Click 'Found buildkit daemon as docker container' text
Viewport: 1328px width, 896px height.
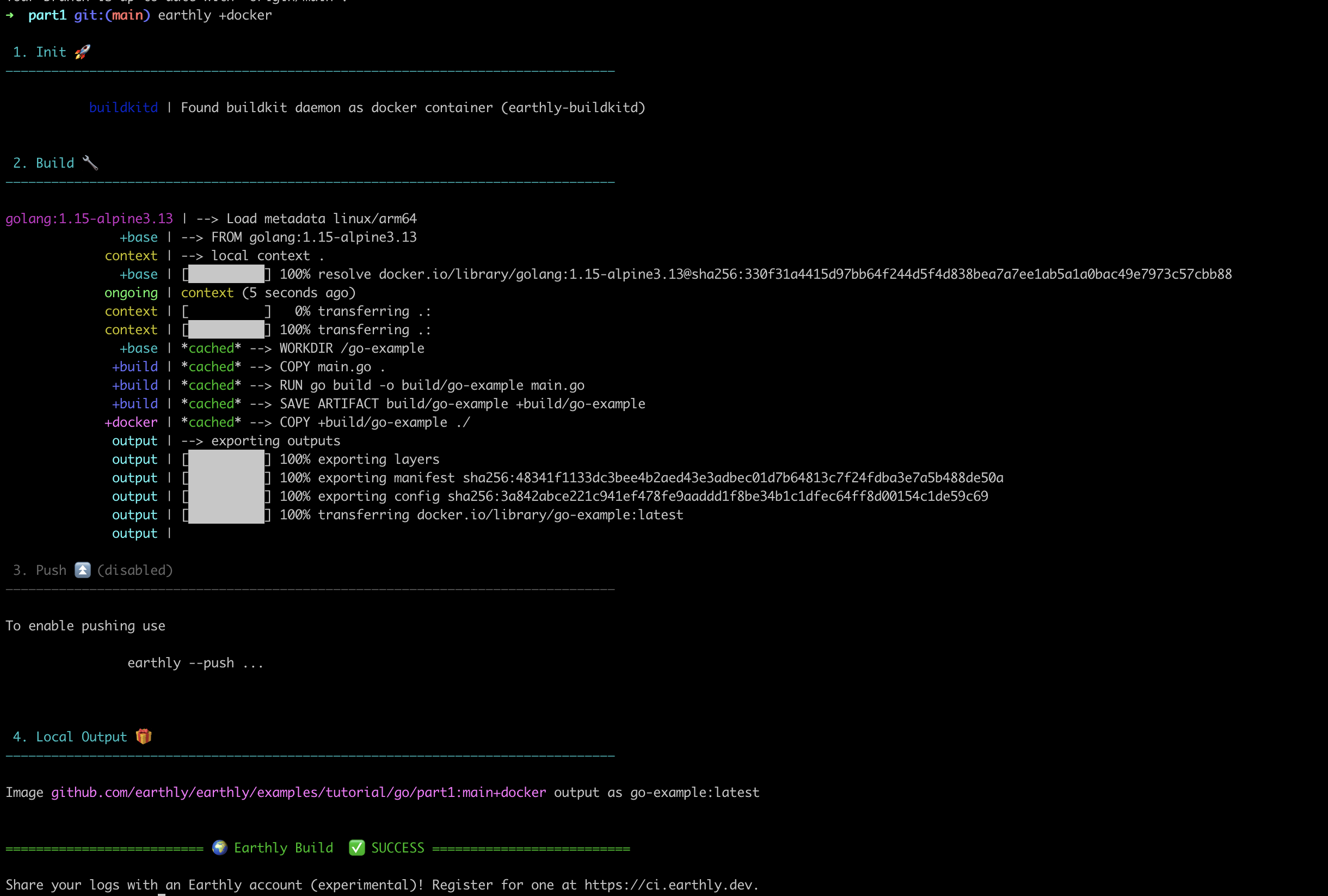point(337,107)
